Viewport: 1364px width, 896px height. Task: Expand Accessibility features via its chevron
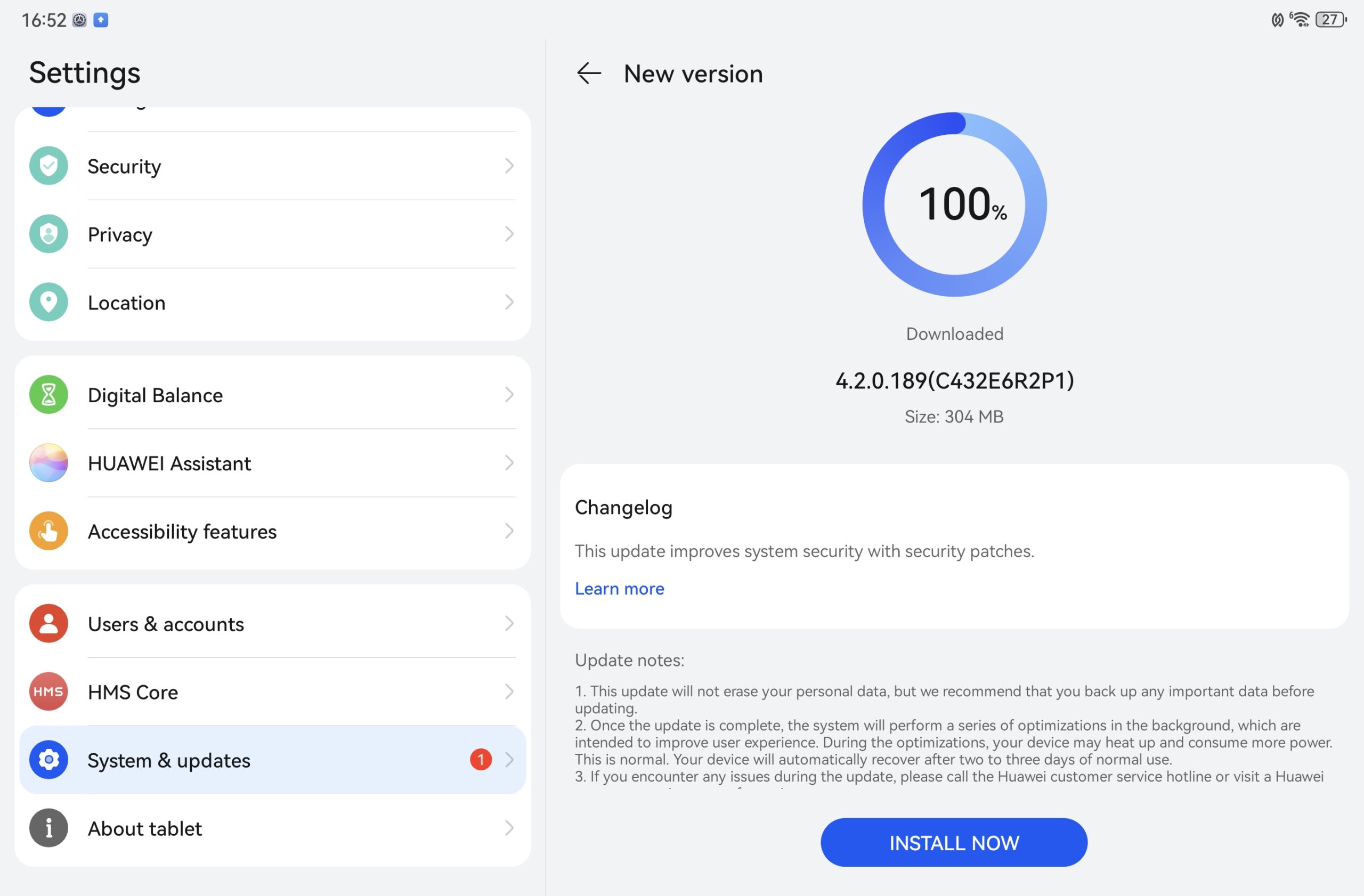click(x=509, y=531)
